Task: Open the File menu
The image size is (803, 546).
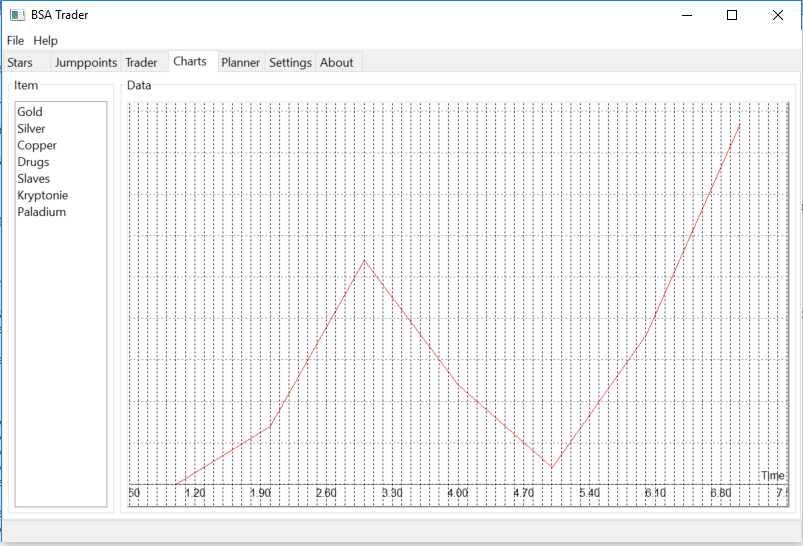Action: (x=15, y=41)
